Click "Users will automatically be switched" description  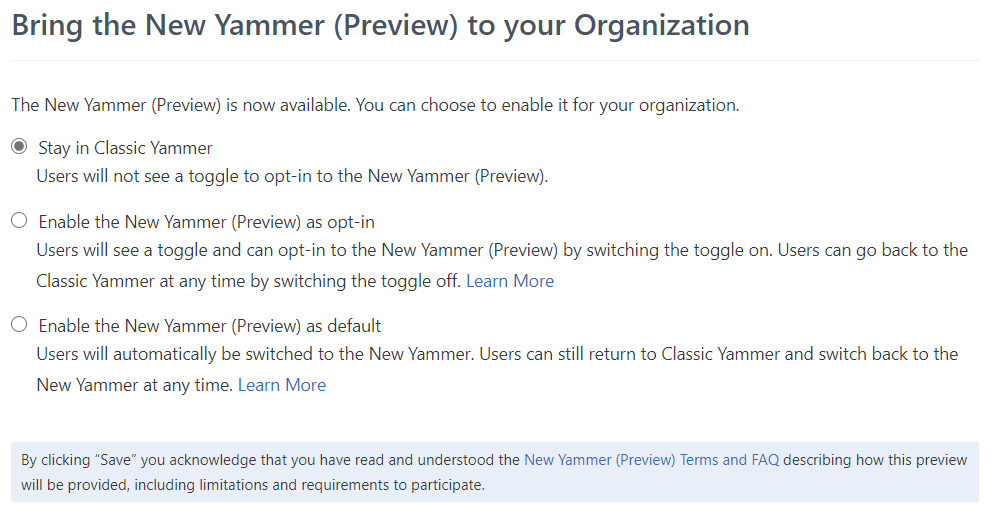pos(300,354)
